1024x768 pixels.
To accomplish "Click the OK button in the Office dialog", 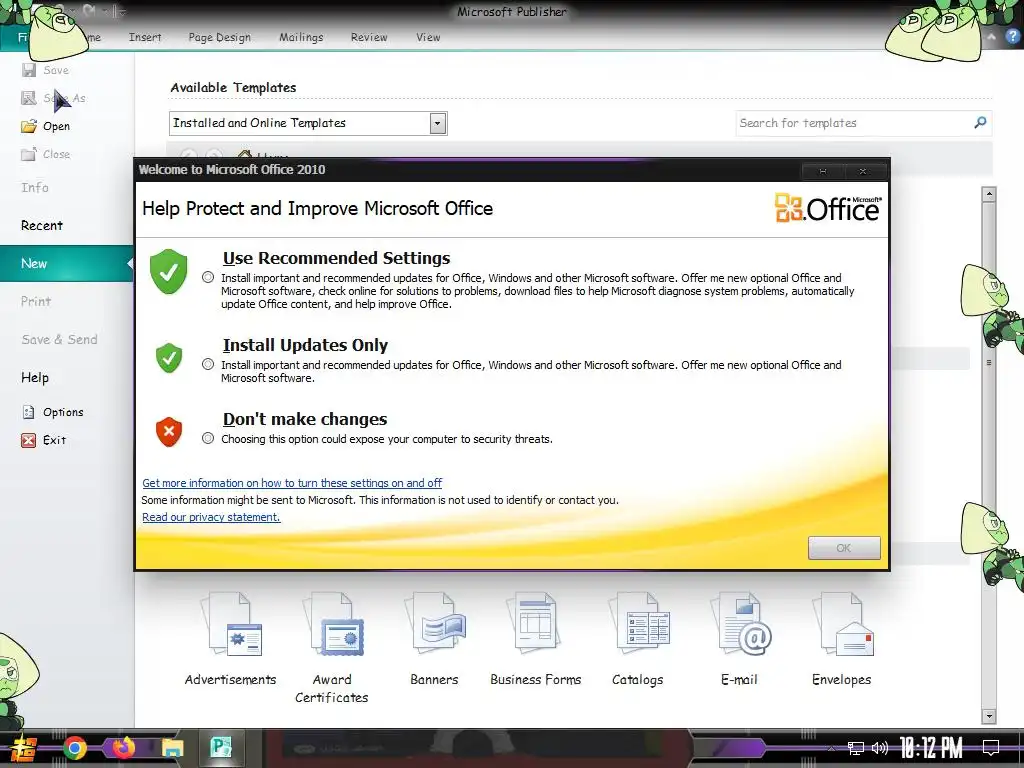I will point(844,548).
